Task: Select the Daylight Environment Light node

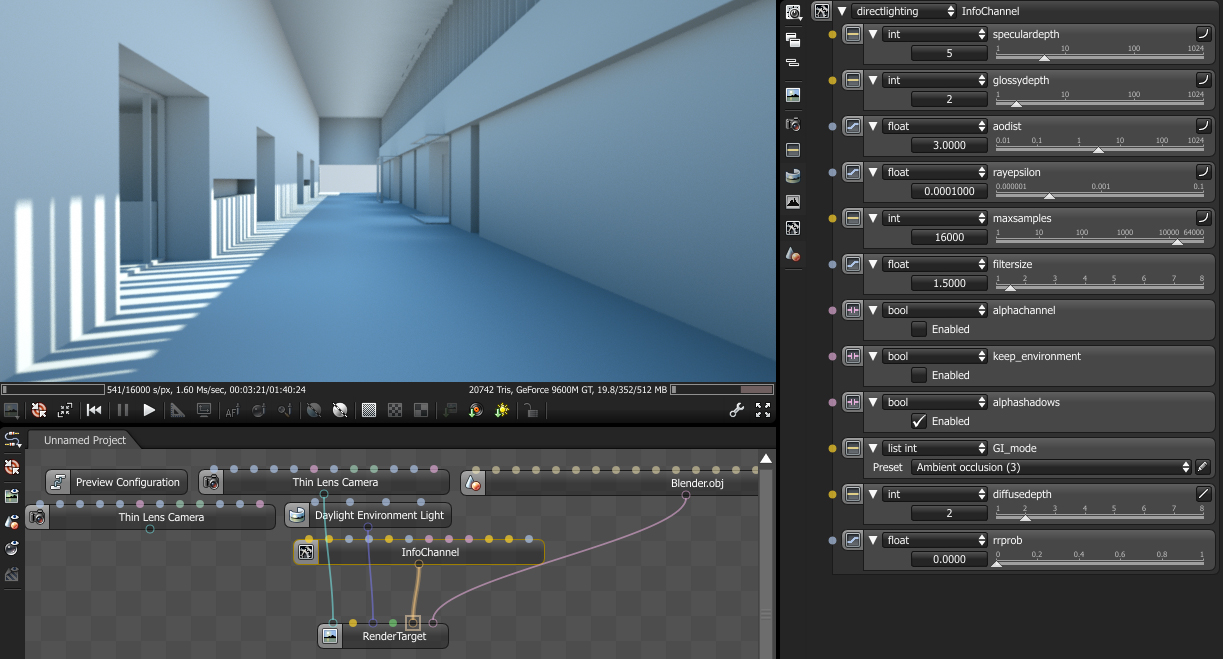Action: tap(368, 515)
